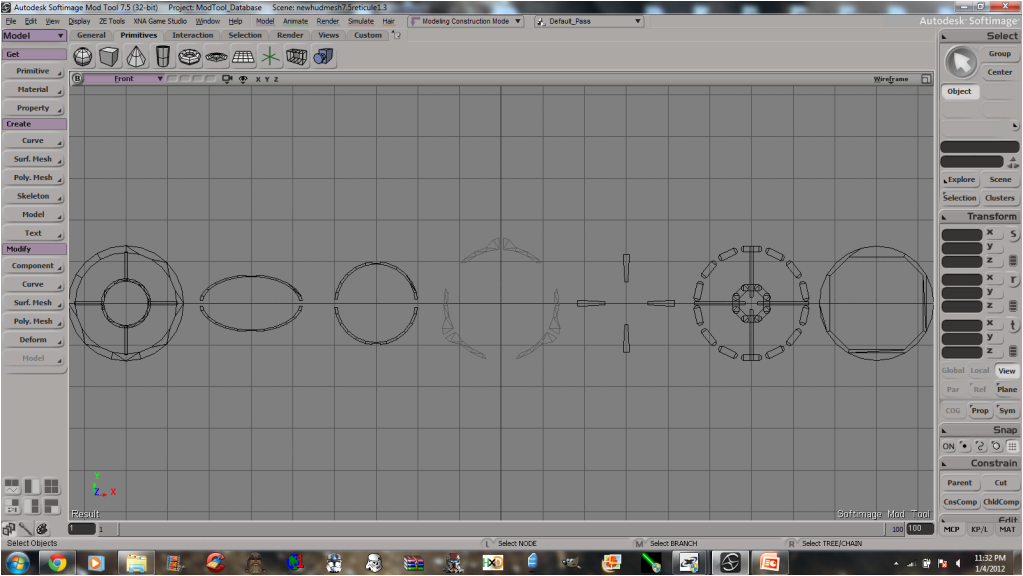1023x576 pixels.
Task: Create a null object with green star icon
Action: coord(269,57)
